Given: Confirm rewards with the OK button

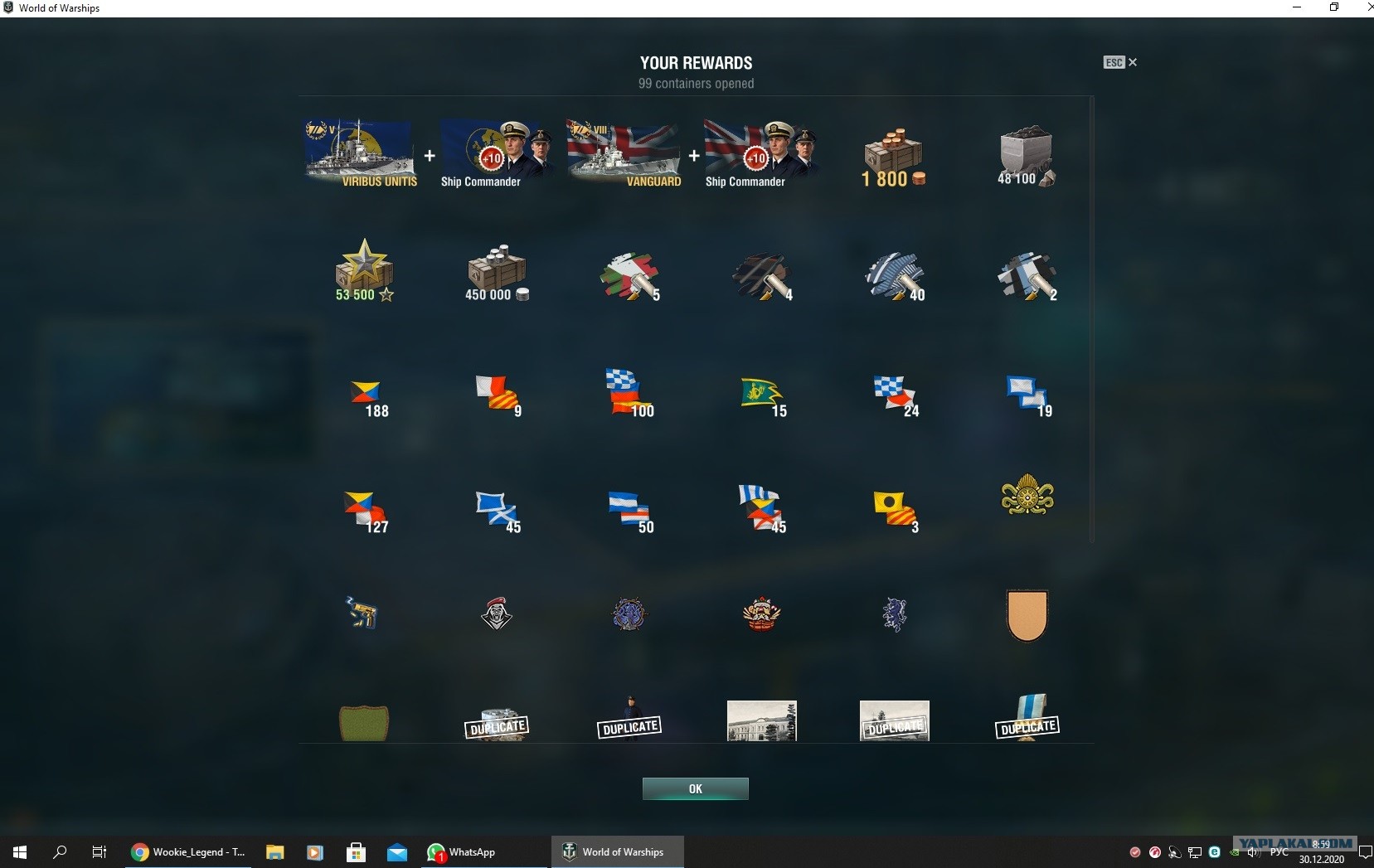Looking at the screenshot, I should pos(696,788).
